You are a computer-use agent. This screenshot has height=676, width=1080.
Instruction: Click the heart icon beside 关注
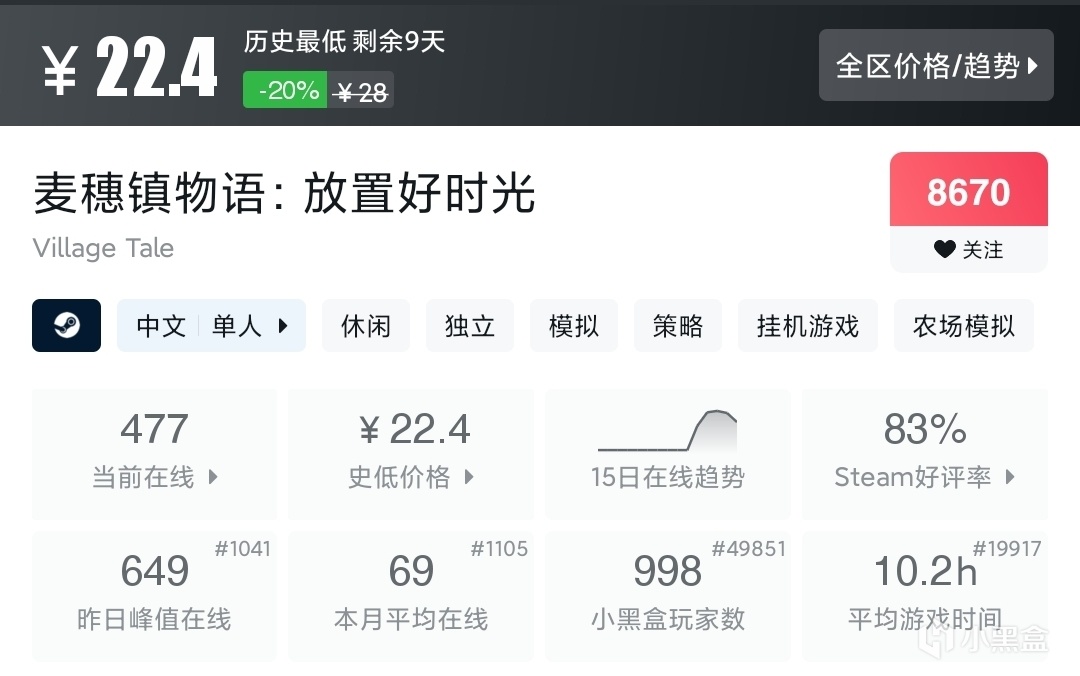[944, 249]
